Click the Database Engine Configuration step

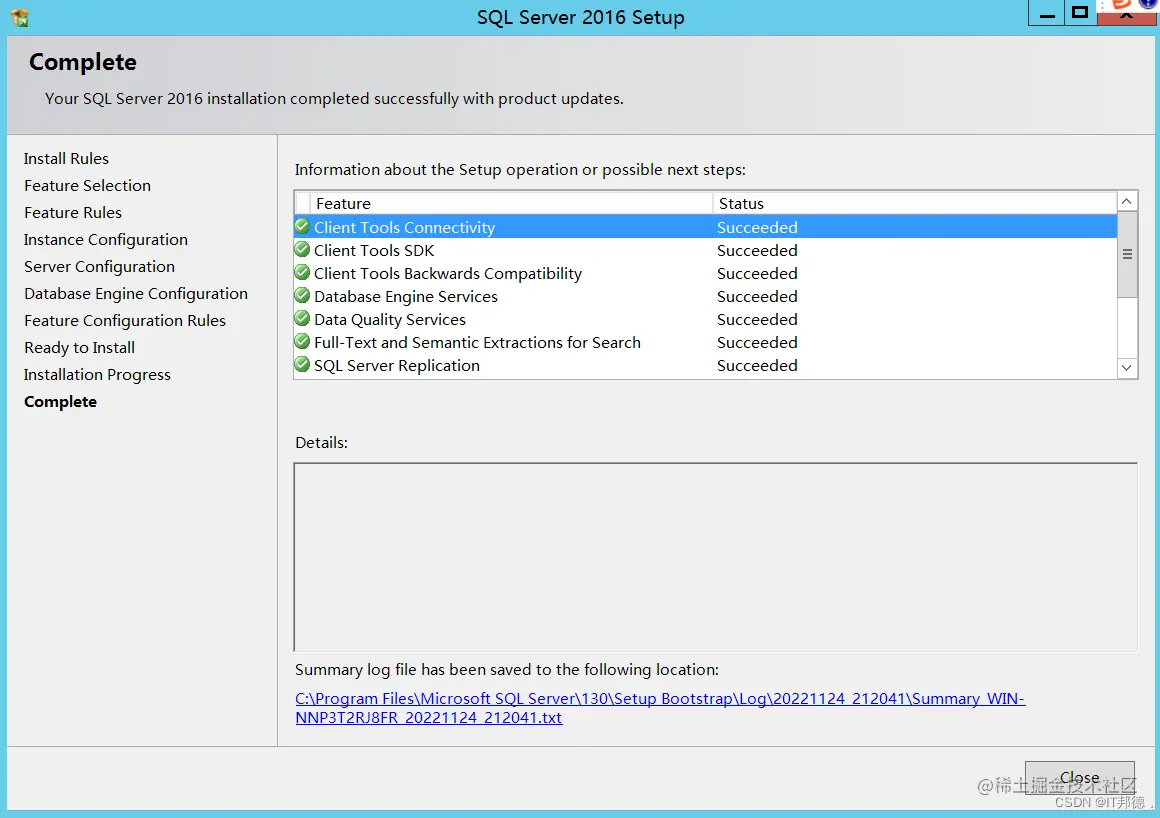click(135, 294)
